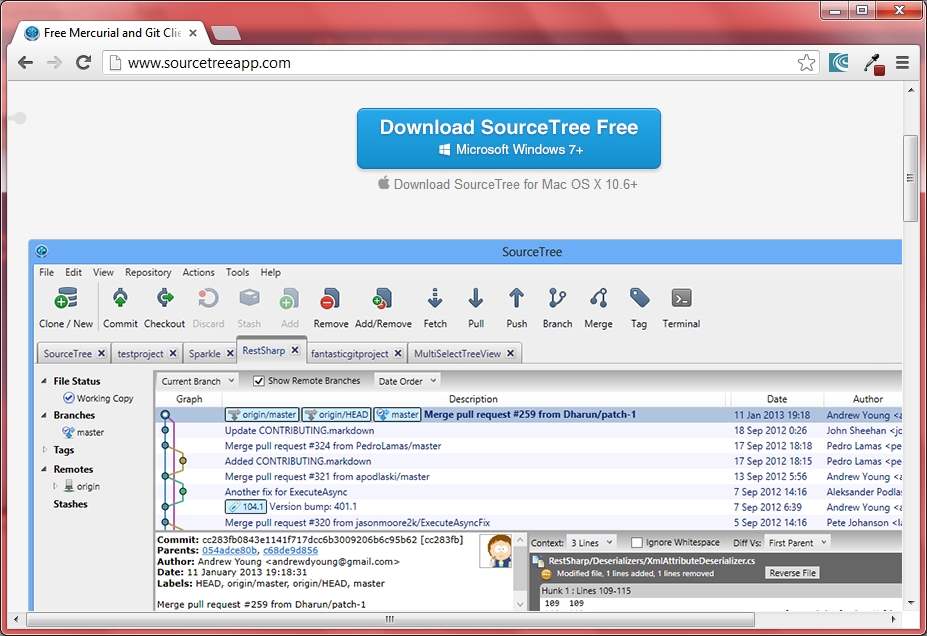Open the Diff Vs First Parent dropdown
The width and height of the screenshot is (927, 636).
[796, 542]
